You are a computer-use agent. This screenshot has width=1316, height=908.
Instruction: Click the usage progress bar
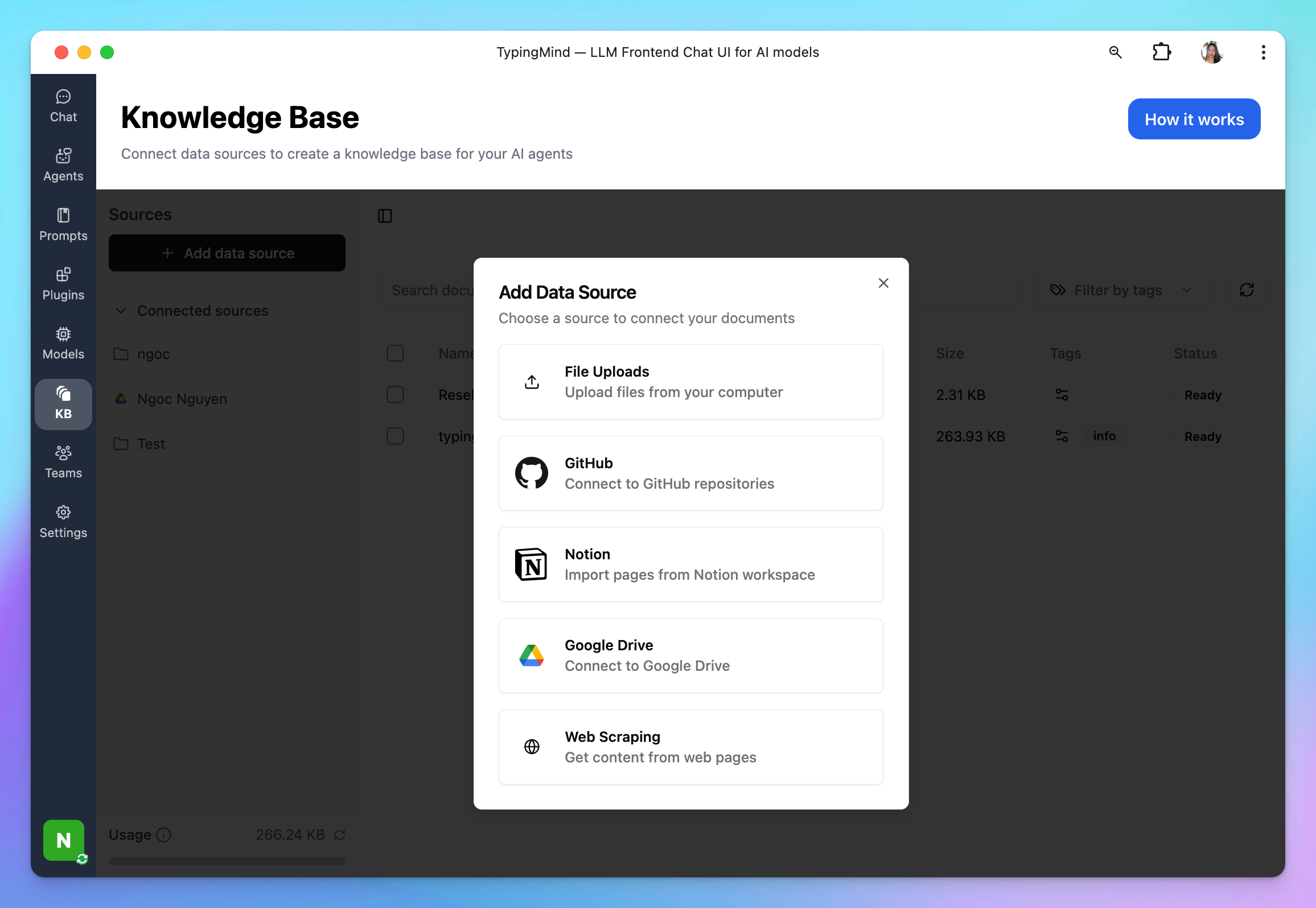coord(227,861)
